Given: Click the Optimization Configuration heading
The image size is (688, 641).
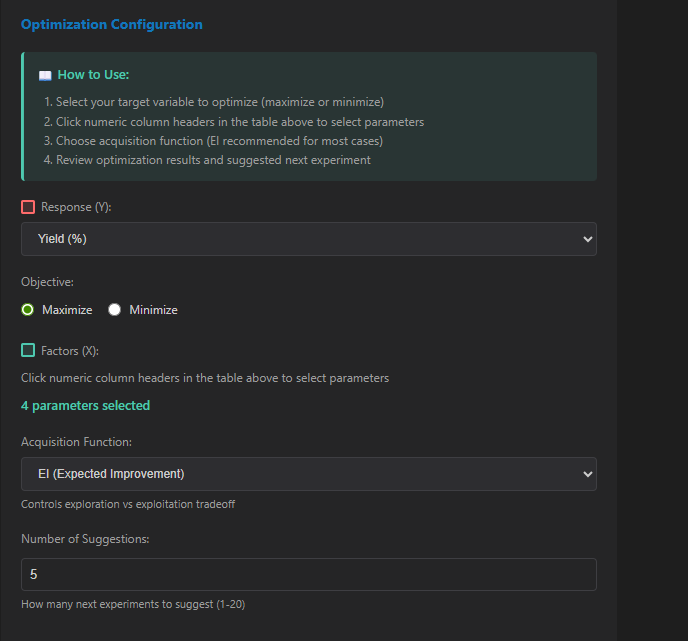Looking at the screenshot, I should (111, 24).
